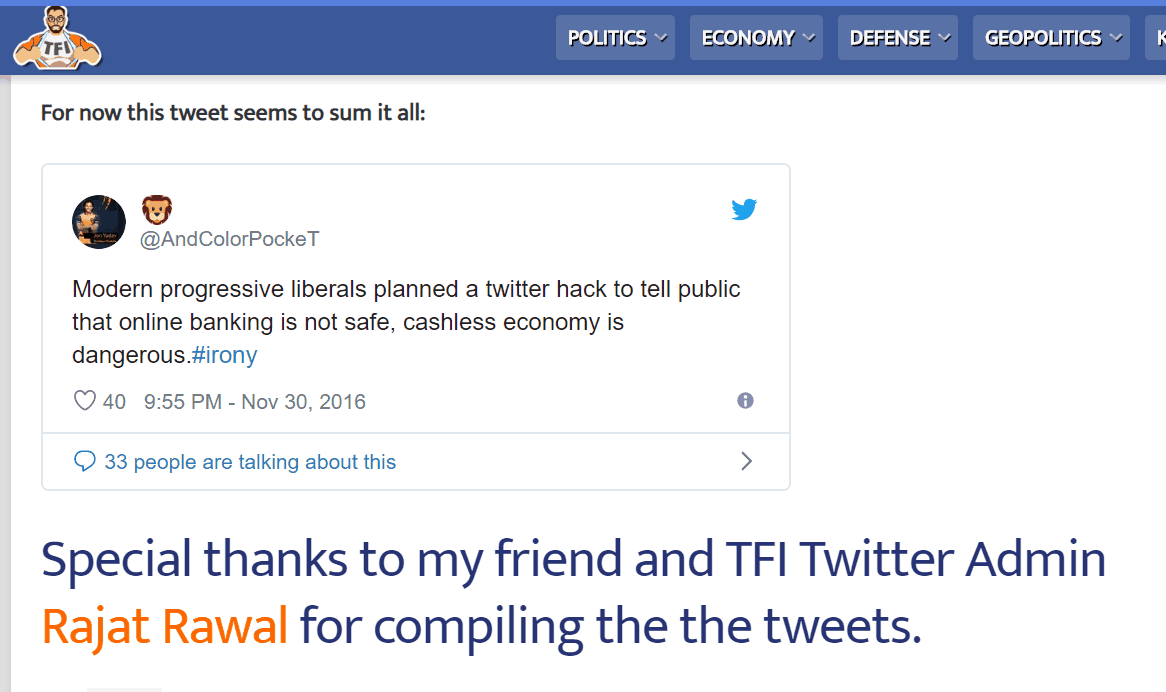The height and width of the screenshot is (692, 1166).
Task: Click the right chevron in tweet footer
Action: click(746, 461)
